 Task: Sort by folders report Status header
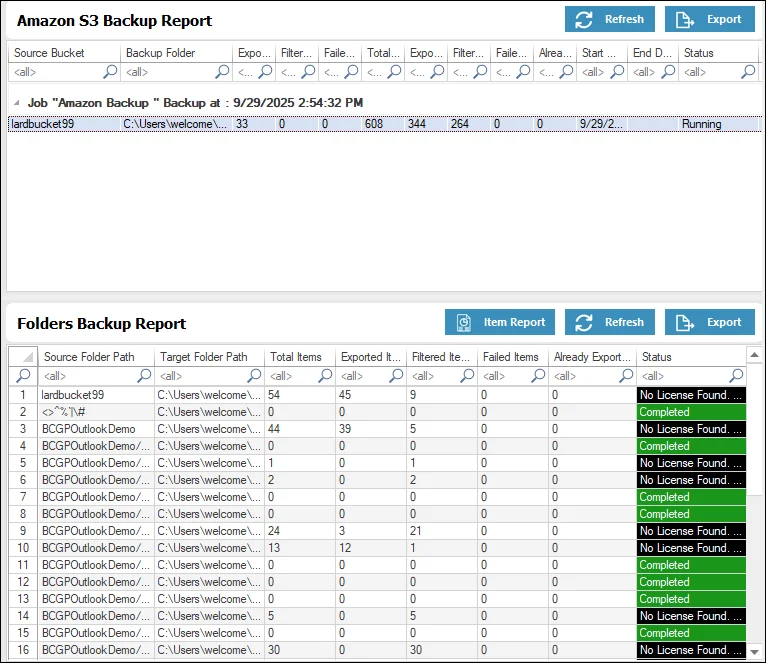coord(691,357)
